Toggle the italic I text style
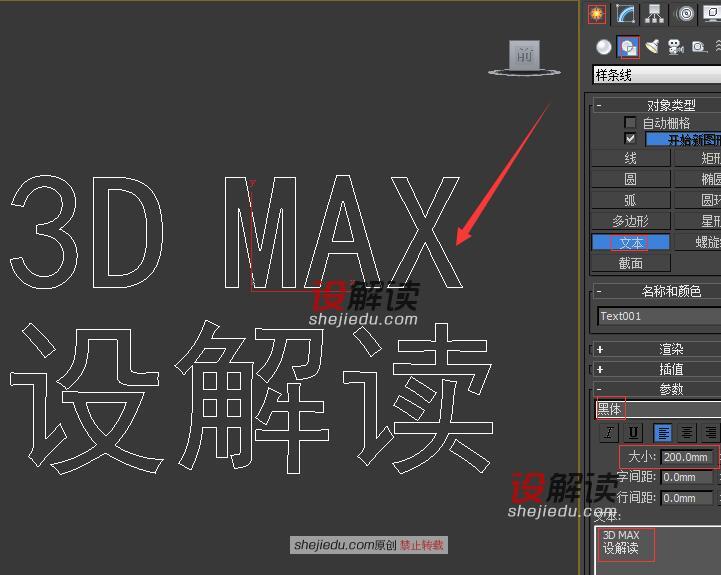This screenshot has height=575, width=721. 609,433
